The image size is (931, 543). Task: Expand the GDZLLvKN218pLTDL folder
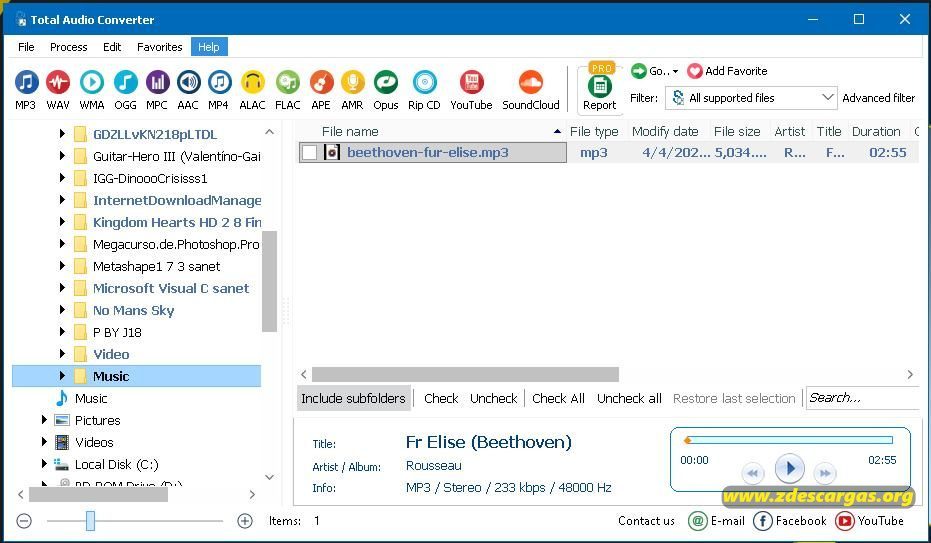62,134
